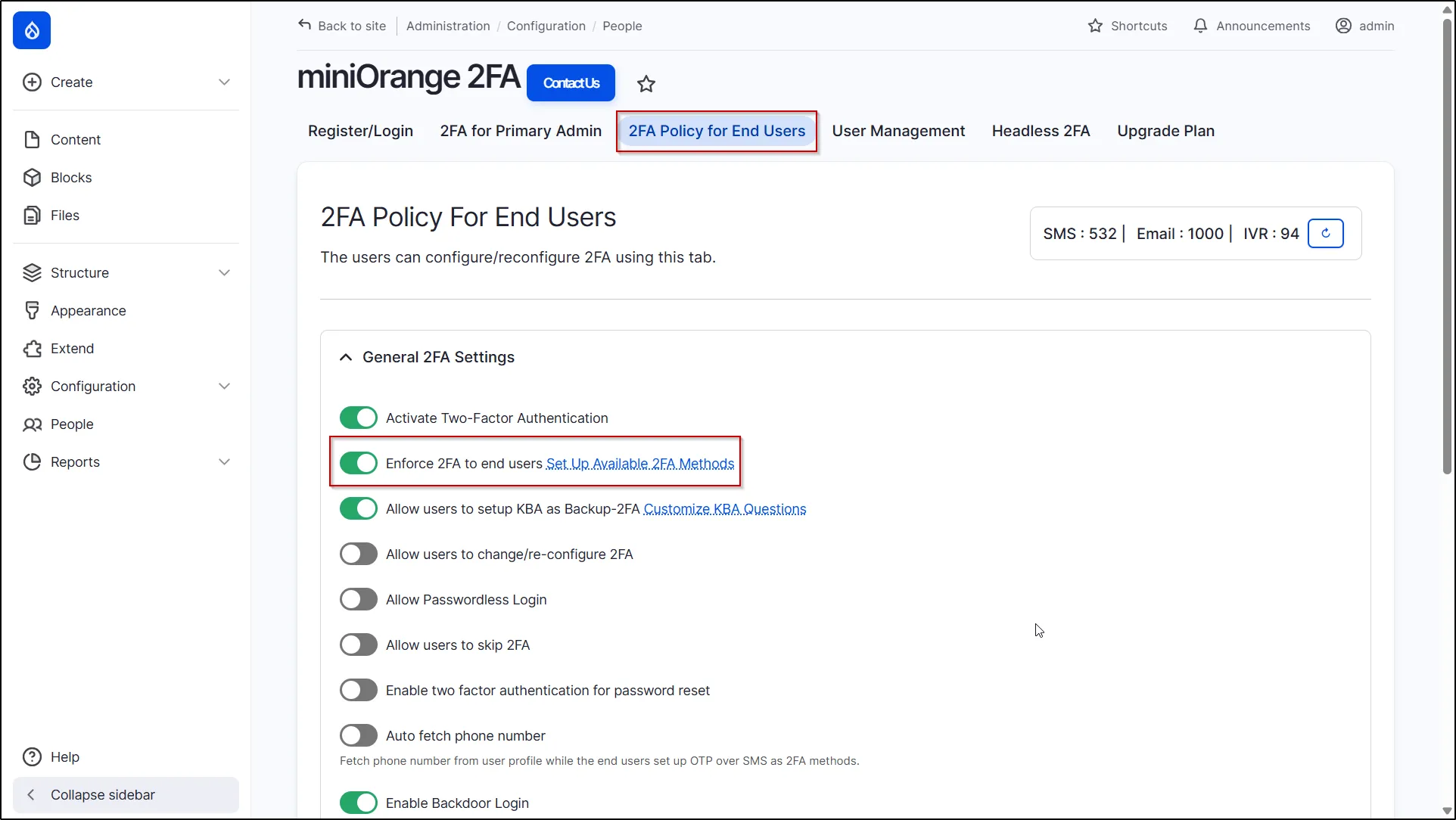The image size is (1456, 820).
Task: Click the Blocks cube icon
Action: 32,178
